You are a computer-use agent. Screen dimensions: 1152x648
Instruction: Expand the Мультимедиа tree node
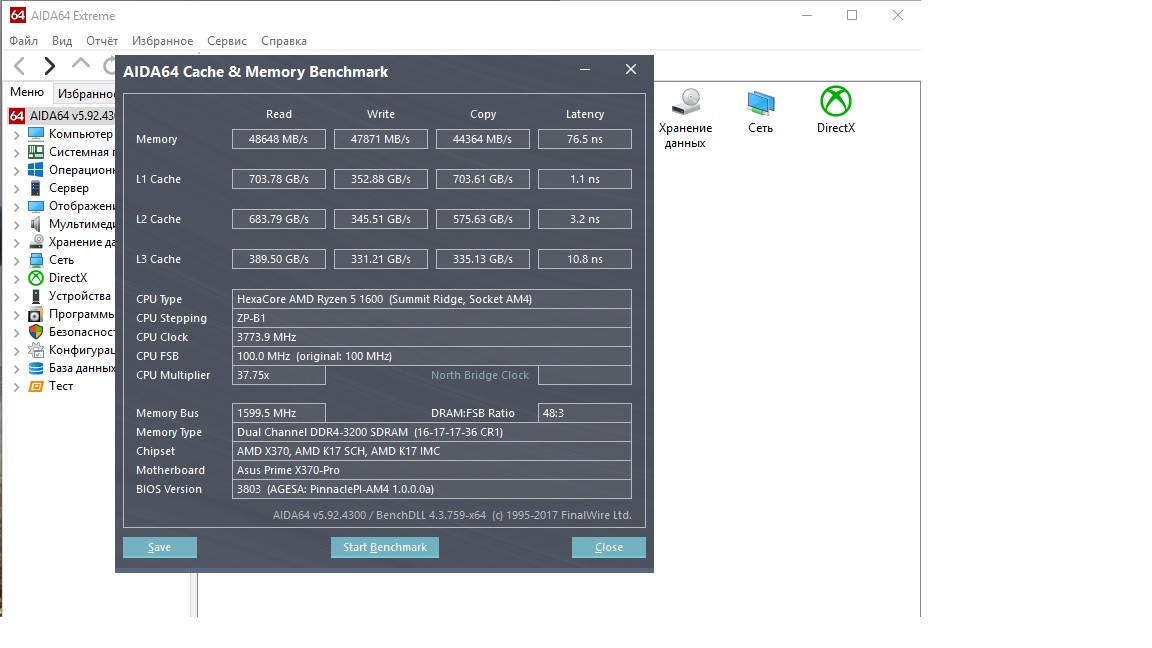click(16, 225)
